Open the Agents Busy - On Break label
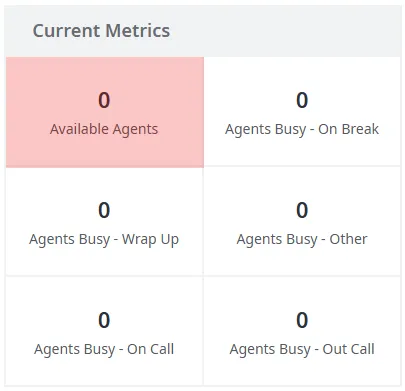405x391 pixels. tap(302, 129)
